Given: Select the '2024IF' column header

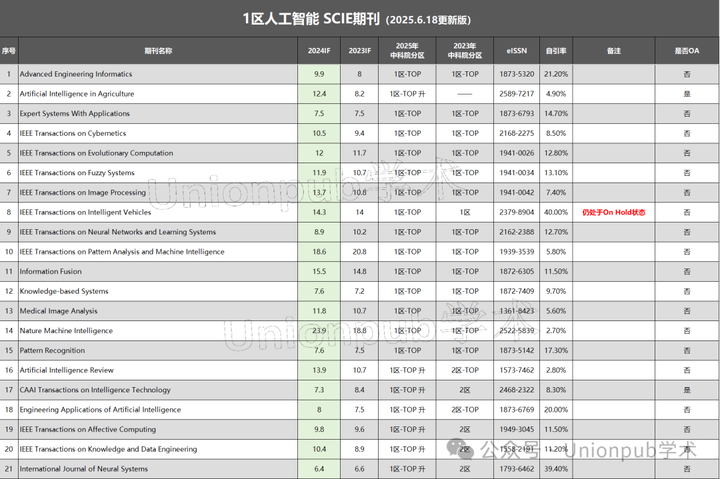Looking at the screenshot, I should coord(319,51).
